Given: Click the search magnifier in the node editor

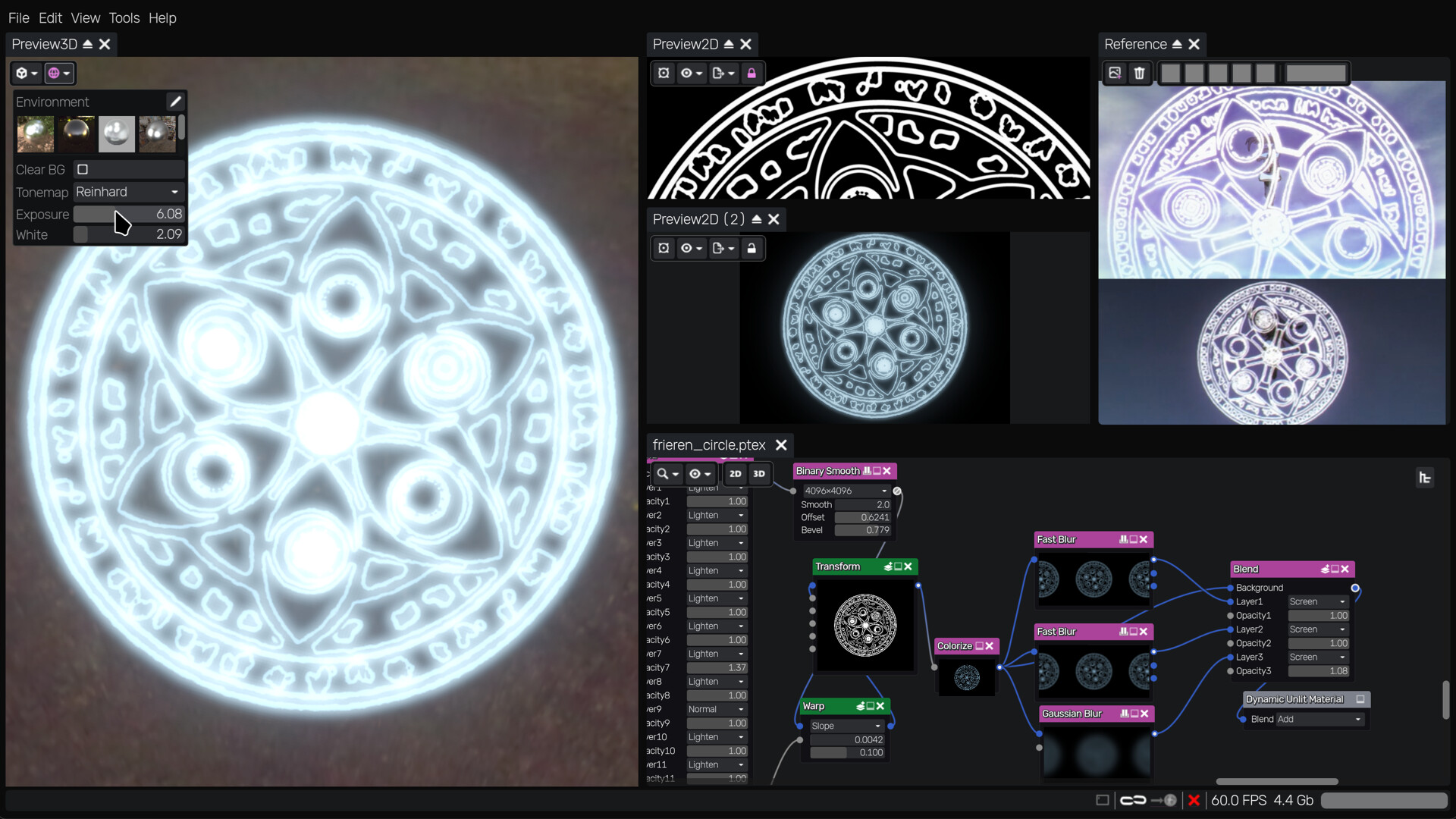Looking at the screenshot, I should [664, 473].
